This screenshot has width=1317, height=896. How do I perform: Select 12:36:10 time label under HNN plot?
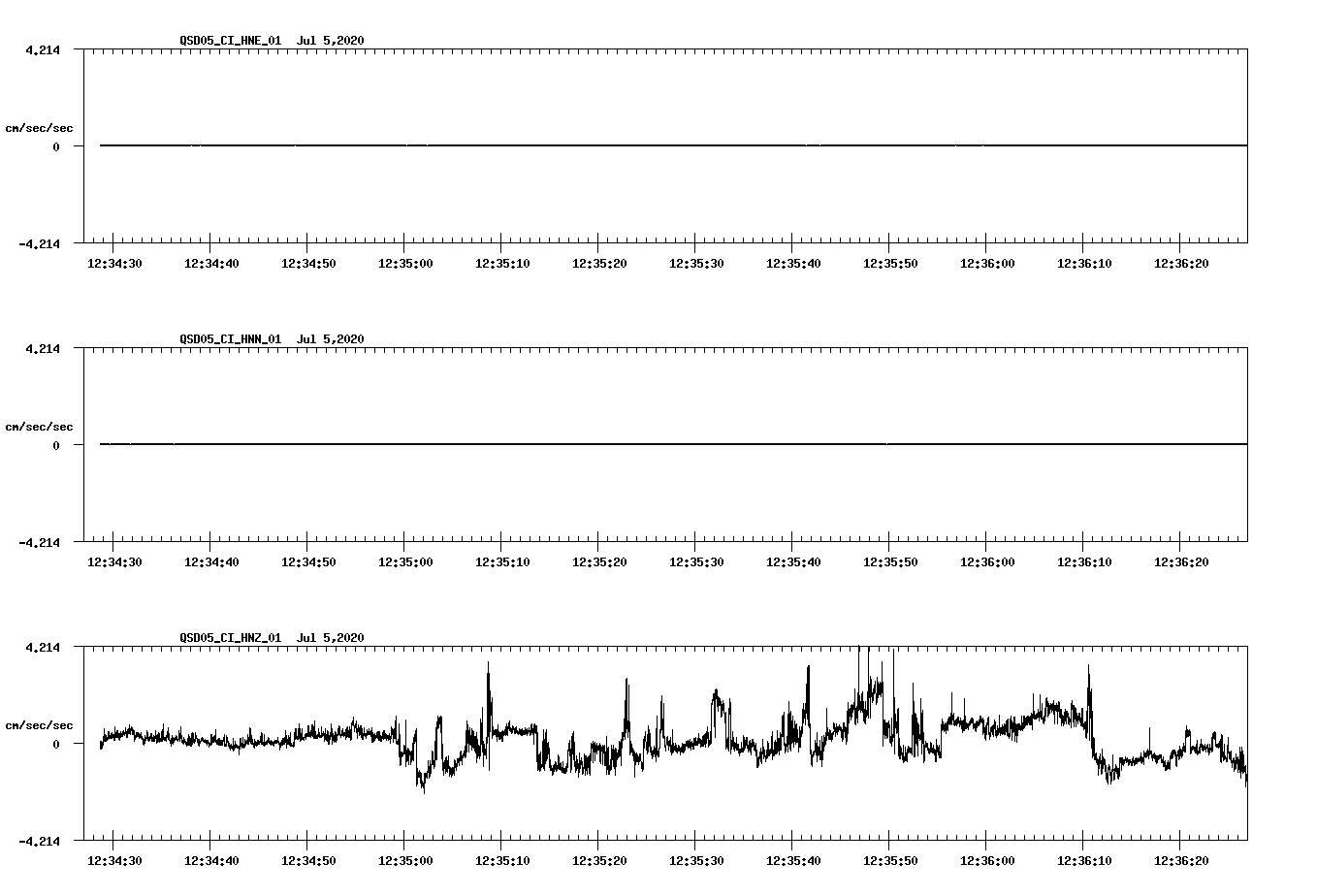pos(1084,562)
